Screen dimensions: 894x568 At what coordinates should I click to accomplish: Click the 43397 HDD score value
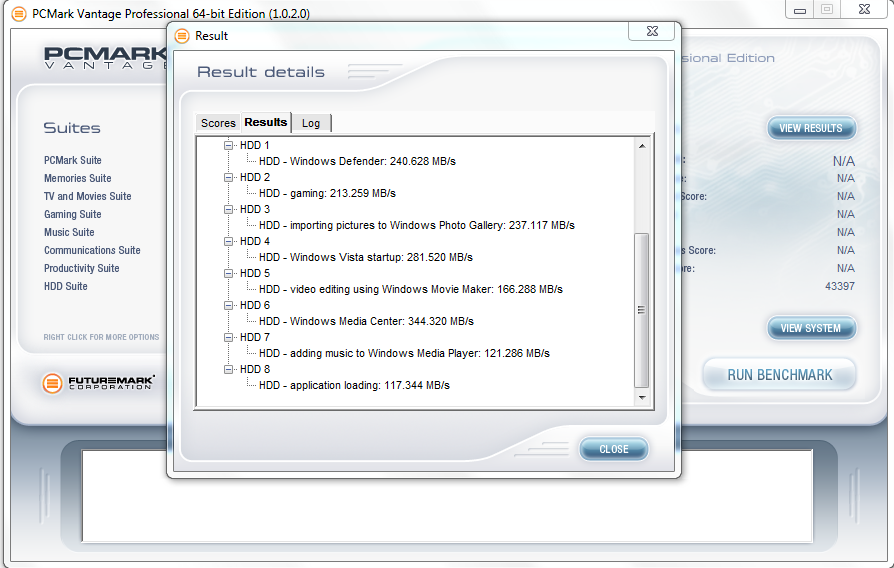839,286
